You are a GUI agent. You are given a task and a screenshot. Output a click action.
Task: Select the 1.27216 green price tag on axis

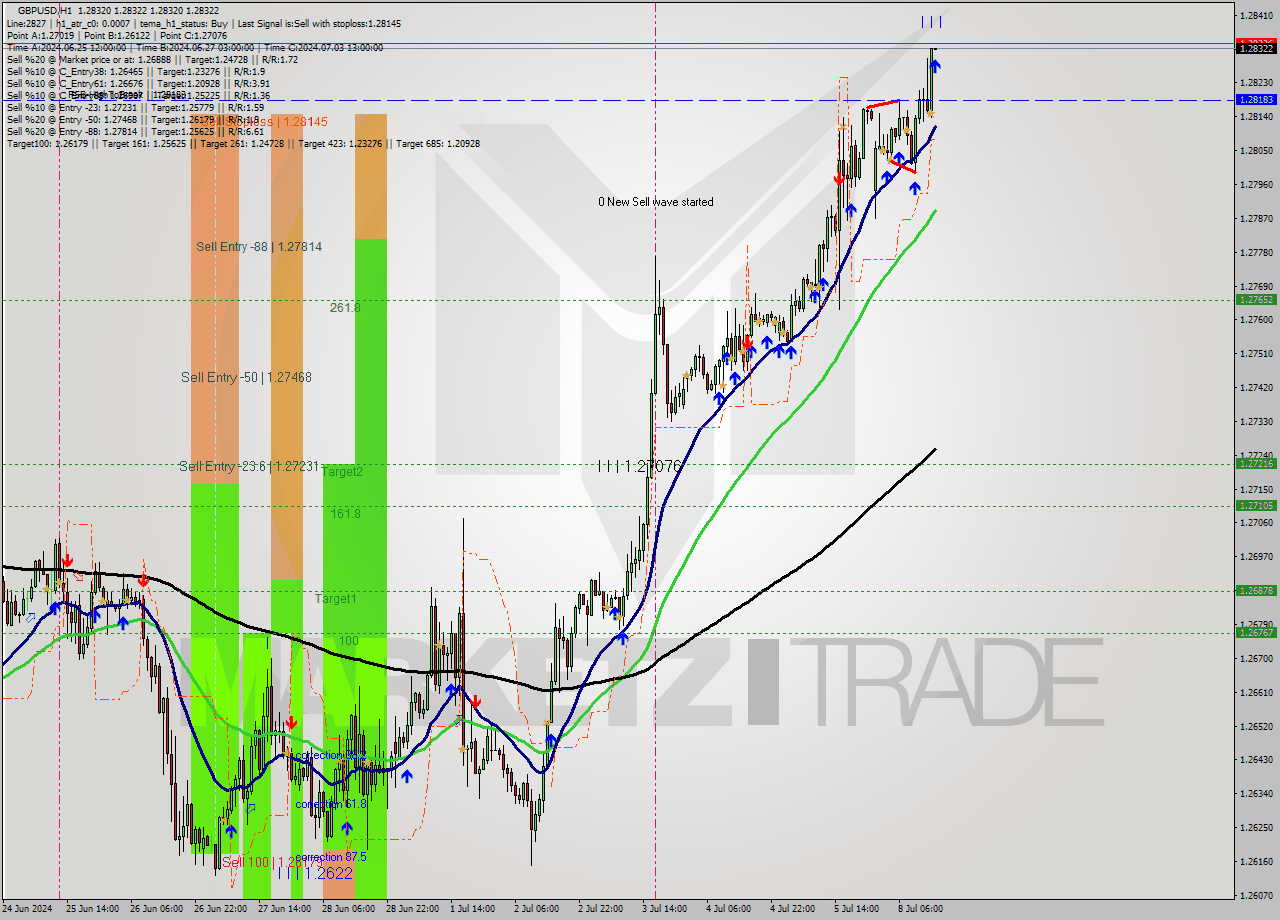[1256, 463]
